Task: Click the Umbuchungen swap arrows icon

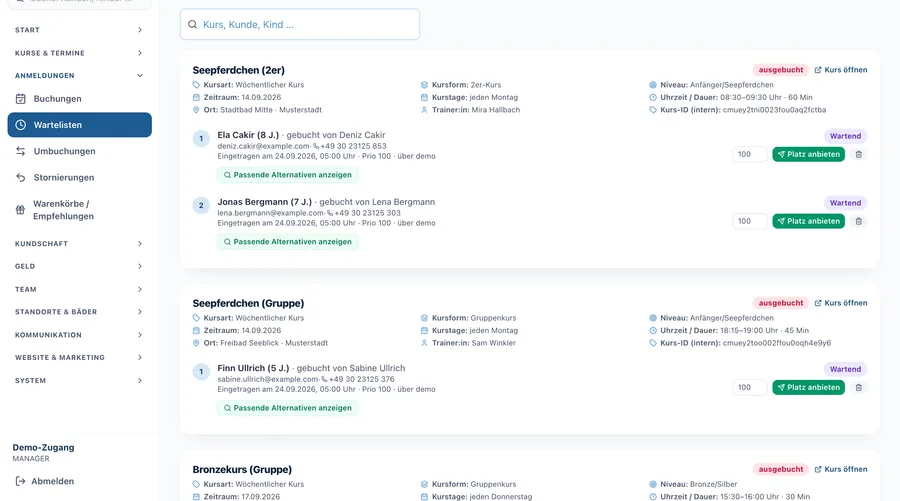Action: tap(21, 151)
